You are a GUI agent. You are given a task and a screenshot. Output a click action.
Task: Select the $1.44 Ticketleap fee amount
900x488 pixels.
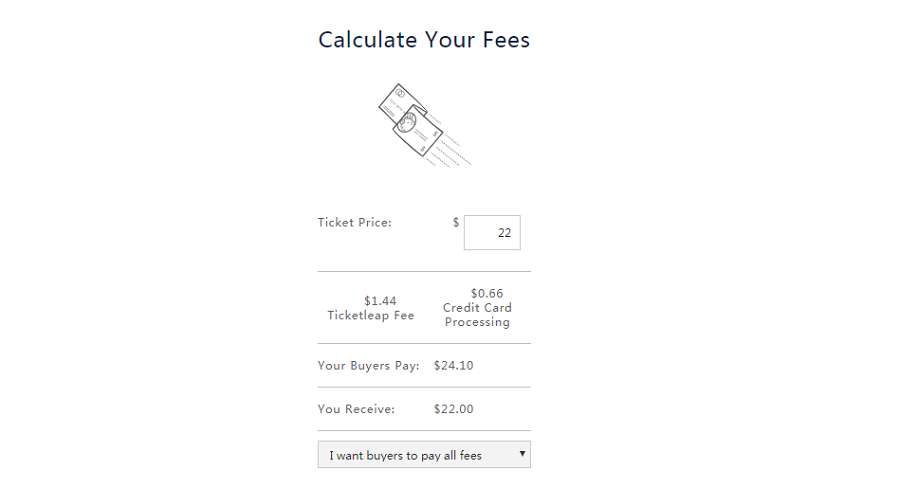(x=380, y=301)
